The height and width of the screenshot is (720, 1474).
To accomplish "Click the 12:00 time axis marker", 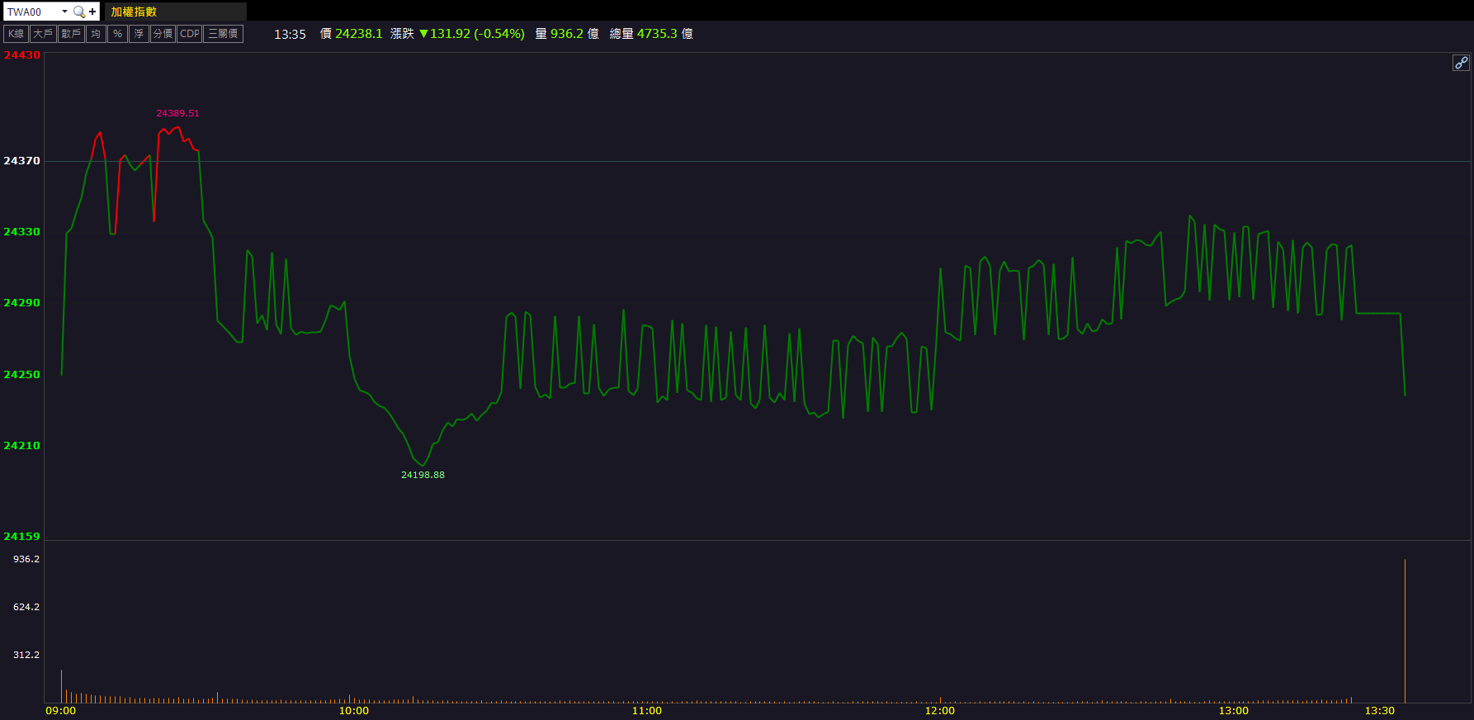I will click(x=940, y=711).
